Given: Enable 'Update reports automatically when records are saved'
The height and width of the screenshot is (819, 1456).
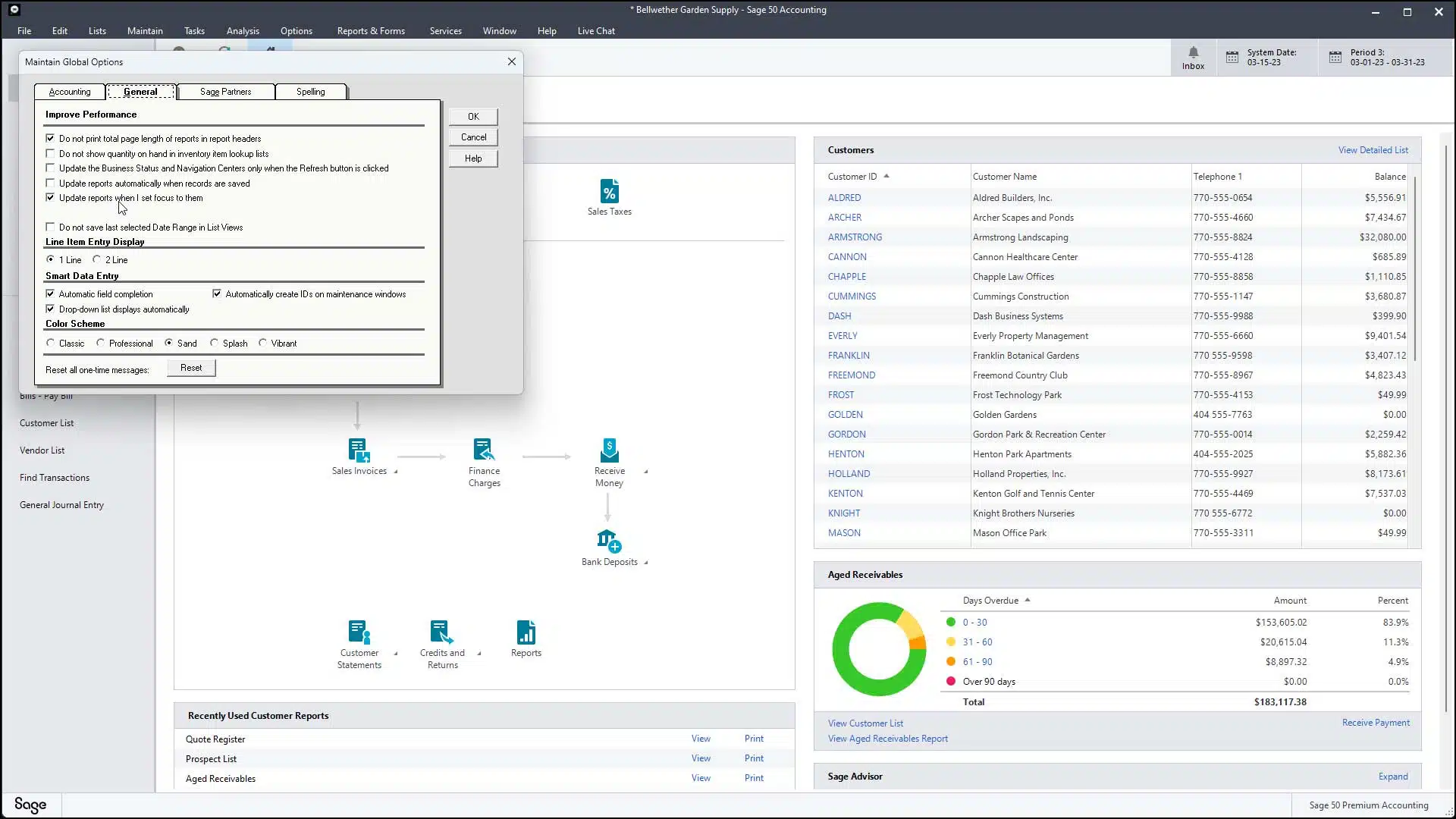Looking at the screenshot, I should 50,183.
